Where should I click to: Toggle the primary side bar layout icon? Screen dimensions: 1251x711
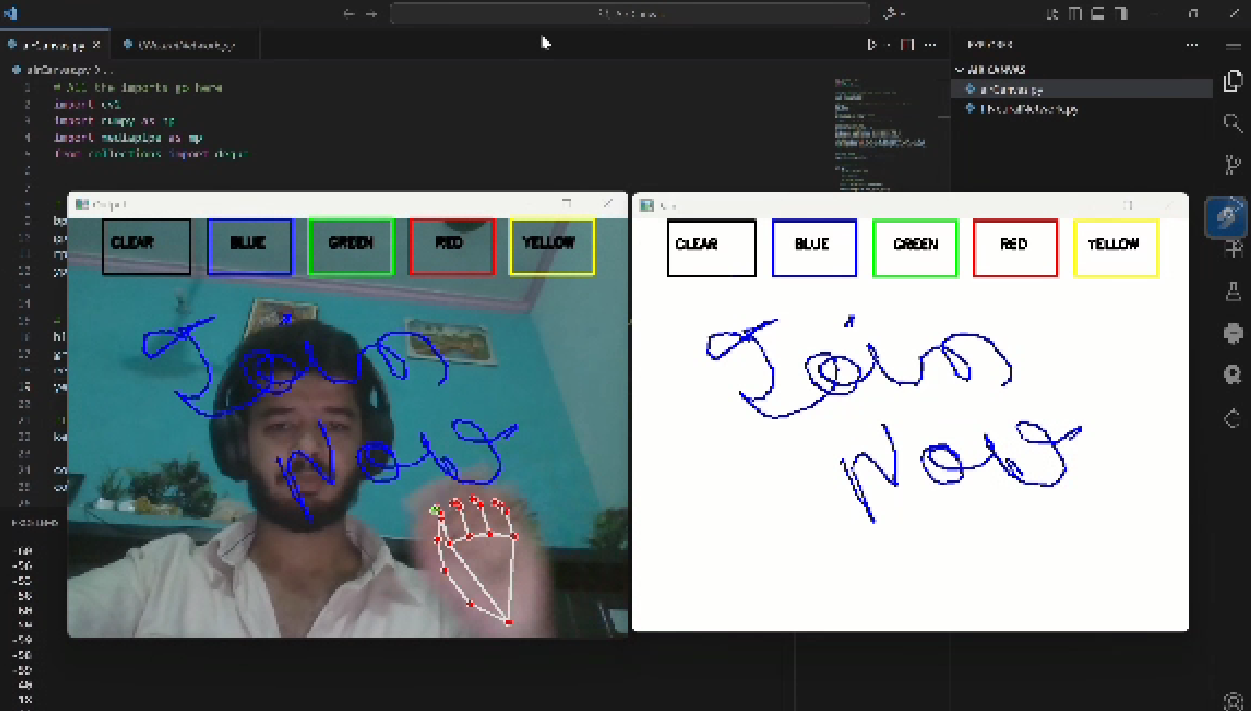coord(1075,14)
